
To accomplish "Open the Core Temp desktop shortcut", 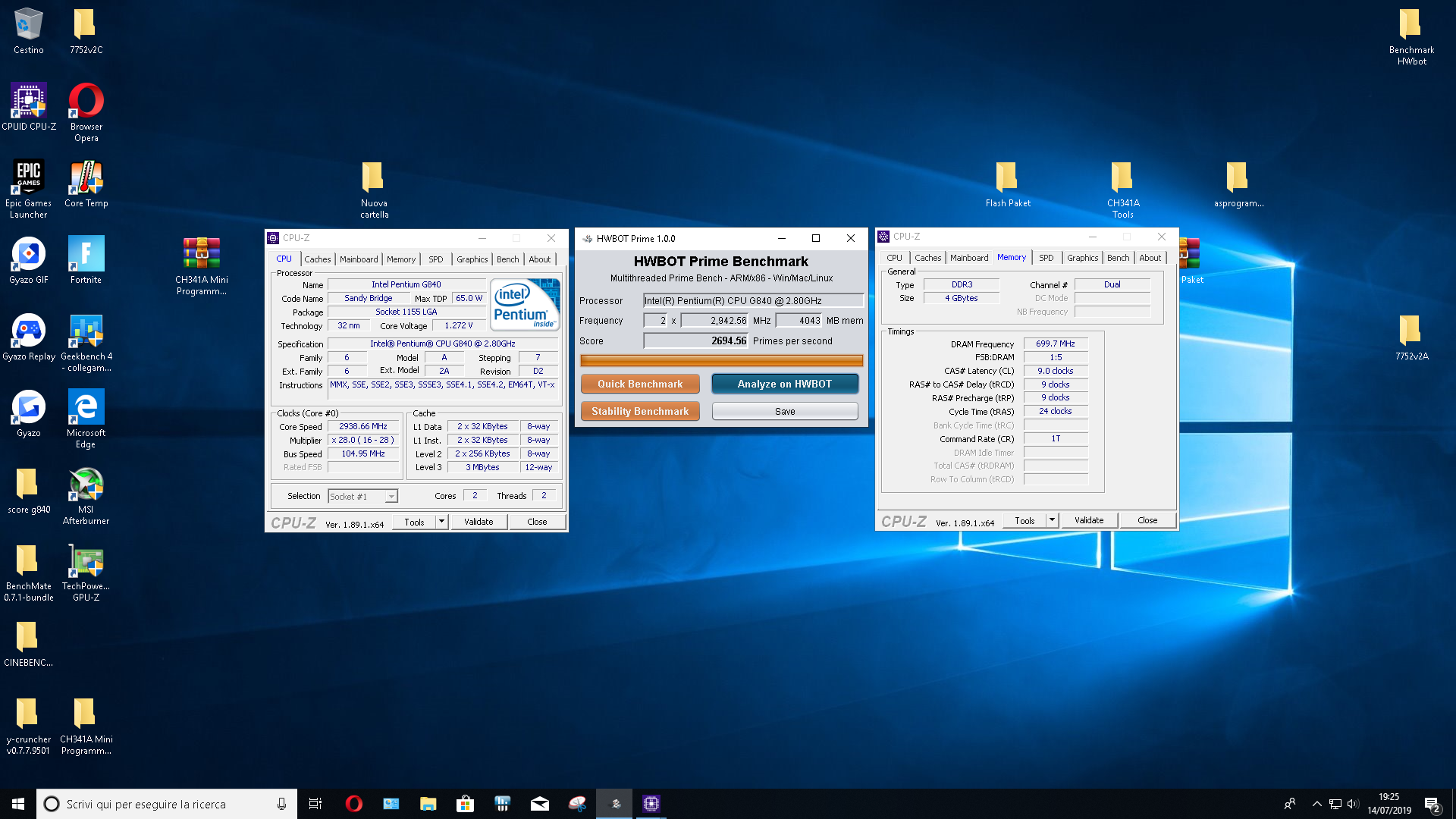I will (86, 183).
